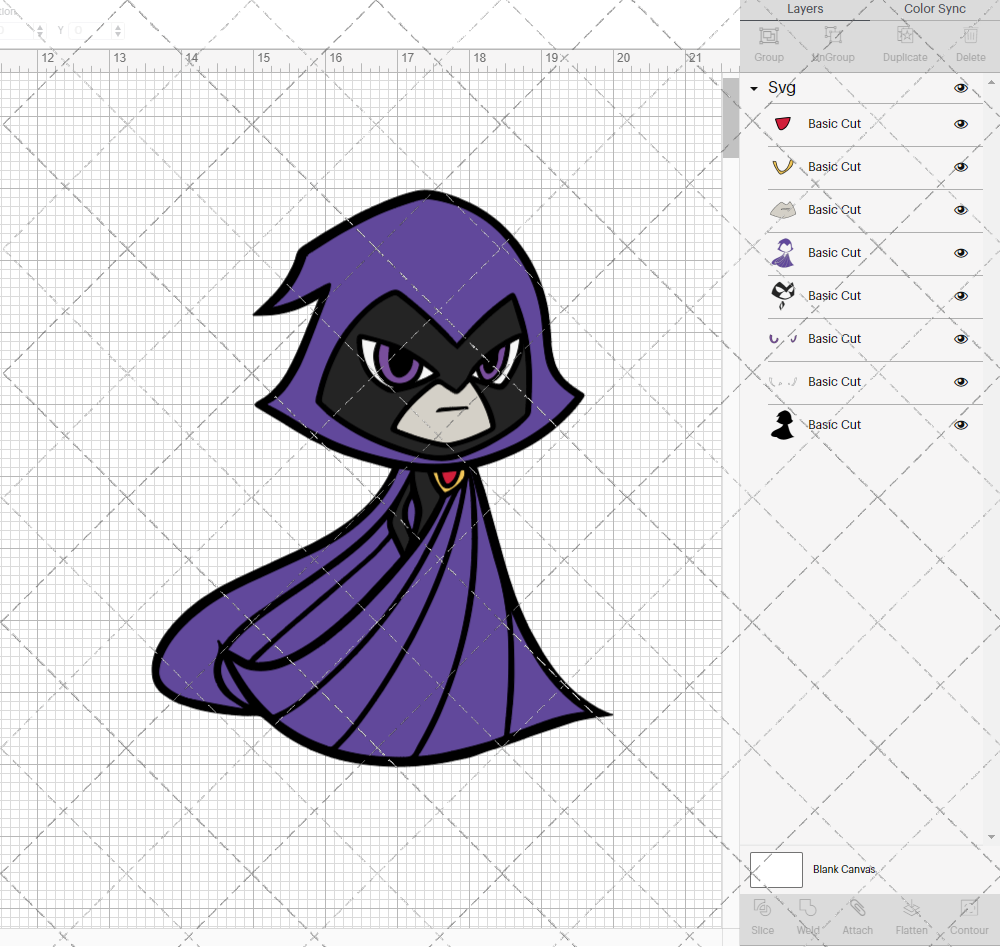This screenshot has height=947, width=1000.
Task: Click the Duplicate icon
Action: click(x=904, y=36)
